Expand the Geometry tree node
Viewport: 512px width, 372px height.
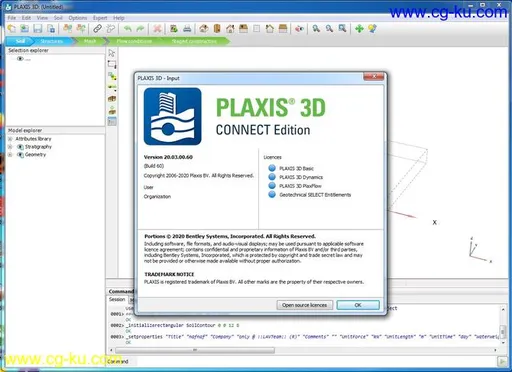tap(10, 155)
